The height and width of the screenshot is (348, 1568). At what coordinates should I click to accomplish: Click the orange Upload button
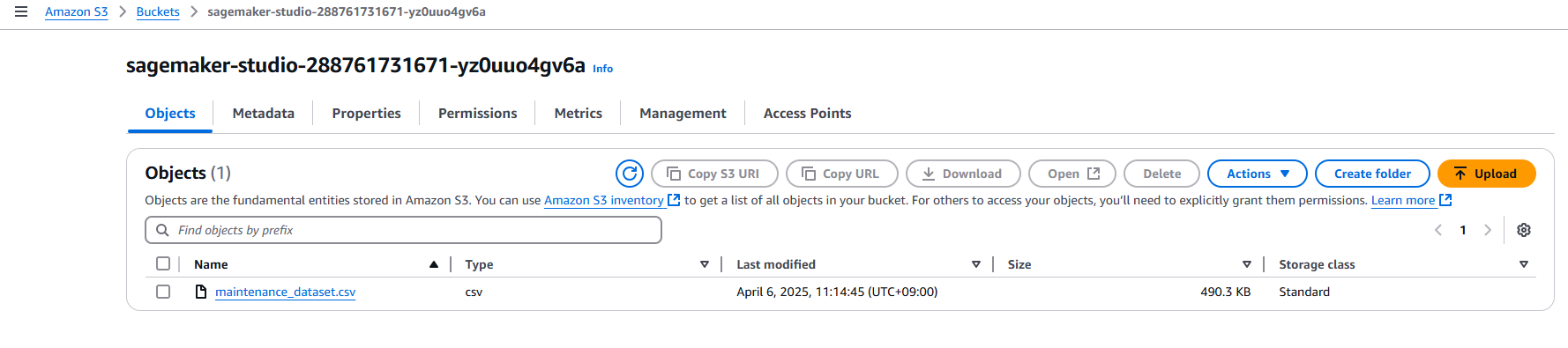[x=1487, y=174]
